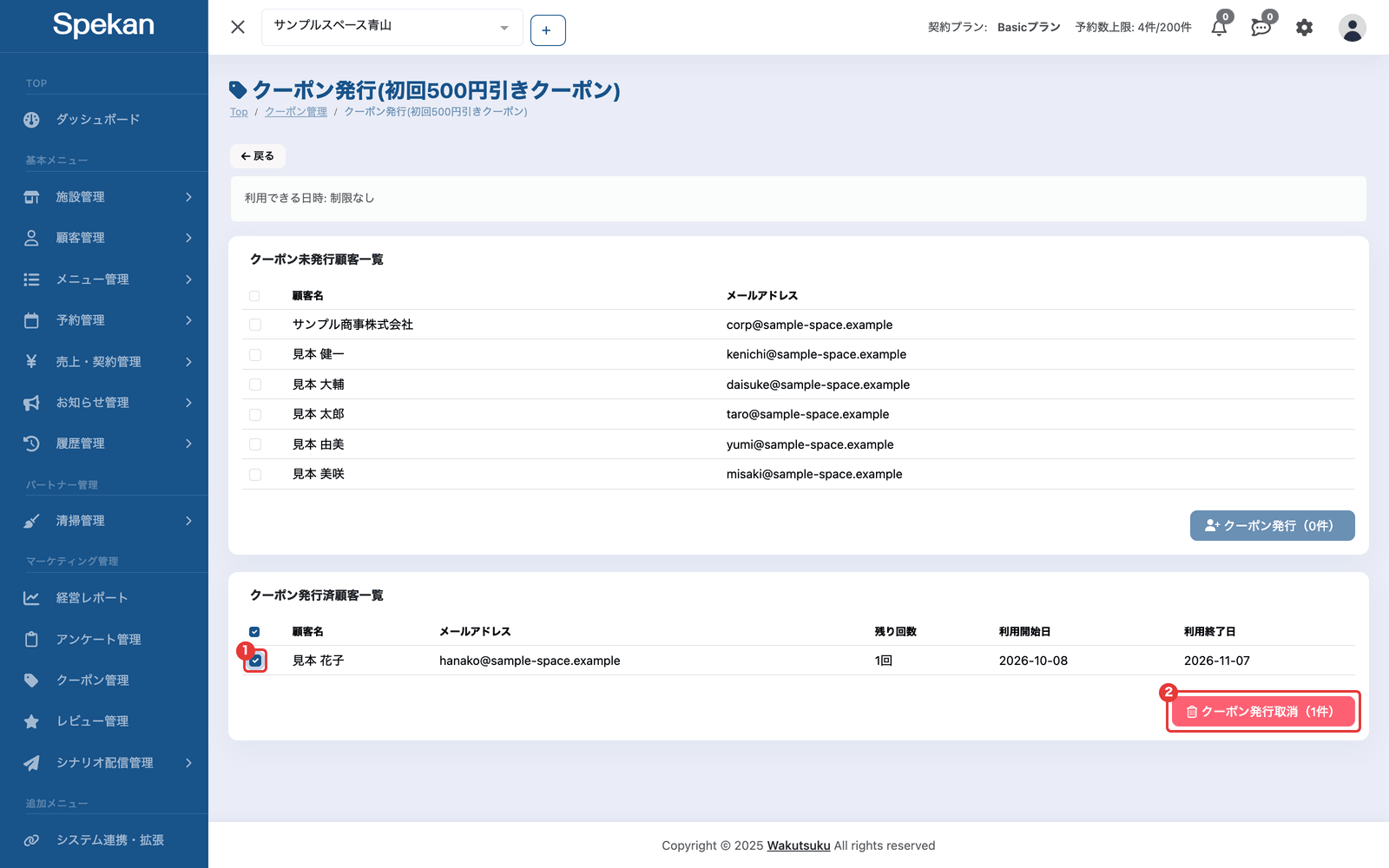Check the box for 見本 太郎
The image size is (1389, 868).
(255, 414)
